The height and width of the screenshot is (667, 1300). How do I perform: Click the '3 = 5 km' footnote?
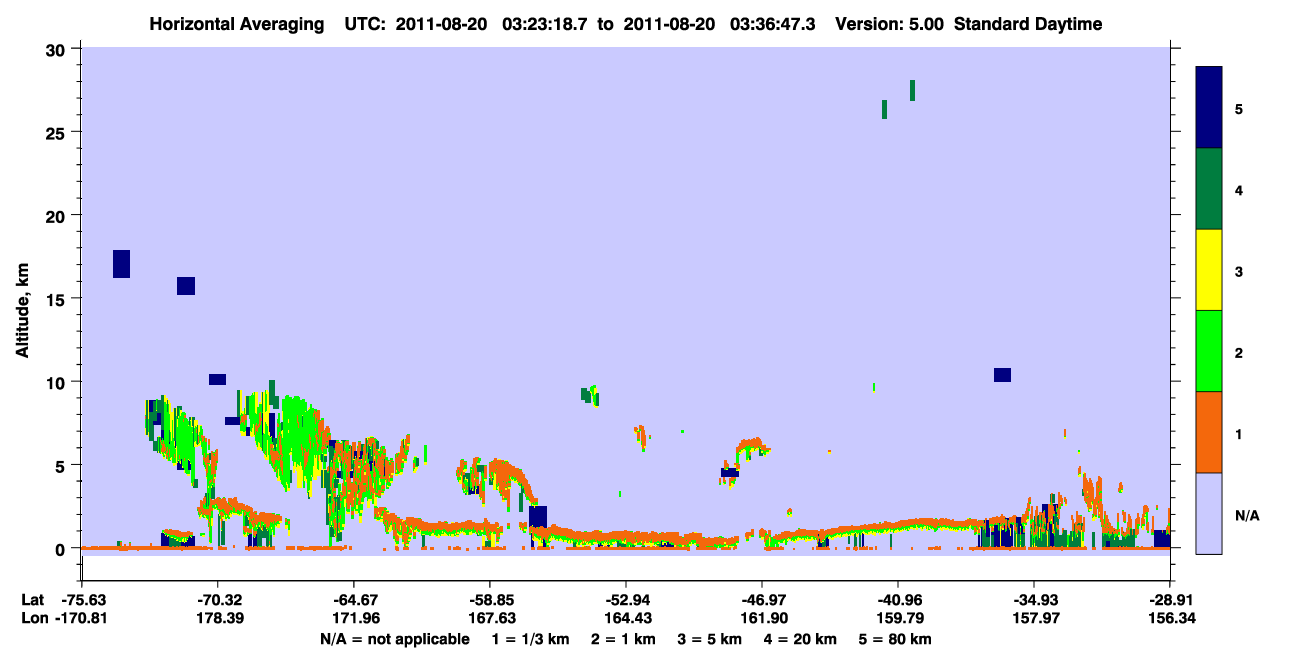point(709,639)
